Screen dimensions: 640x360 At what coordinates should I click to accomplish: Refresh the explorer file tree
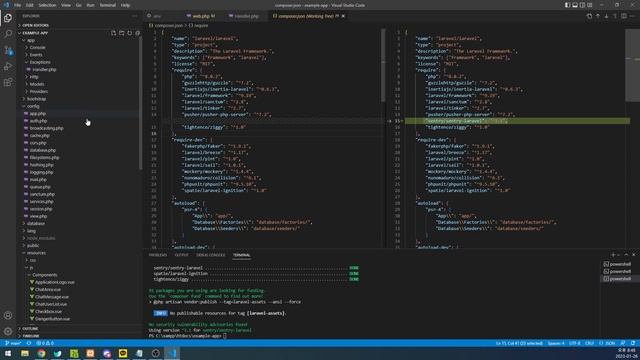click(129, 33)
